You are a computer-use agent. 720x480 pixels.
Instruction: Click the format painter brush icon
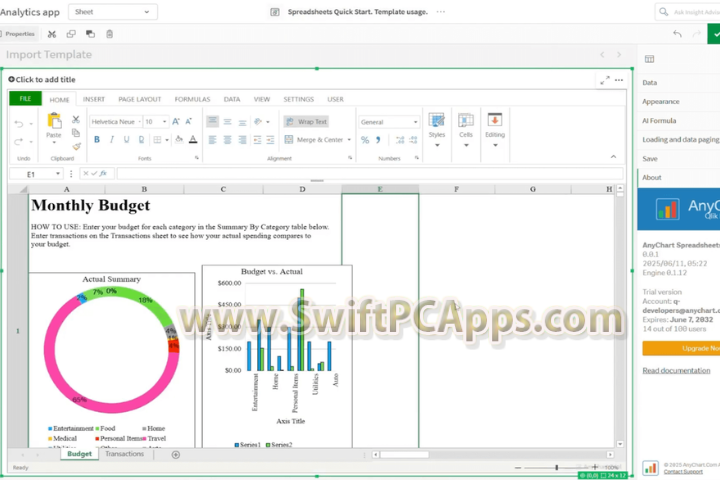pos(76,147)
